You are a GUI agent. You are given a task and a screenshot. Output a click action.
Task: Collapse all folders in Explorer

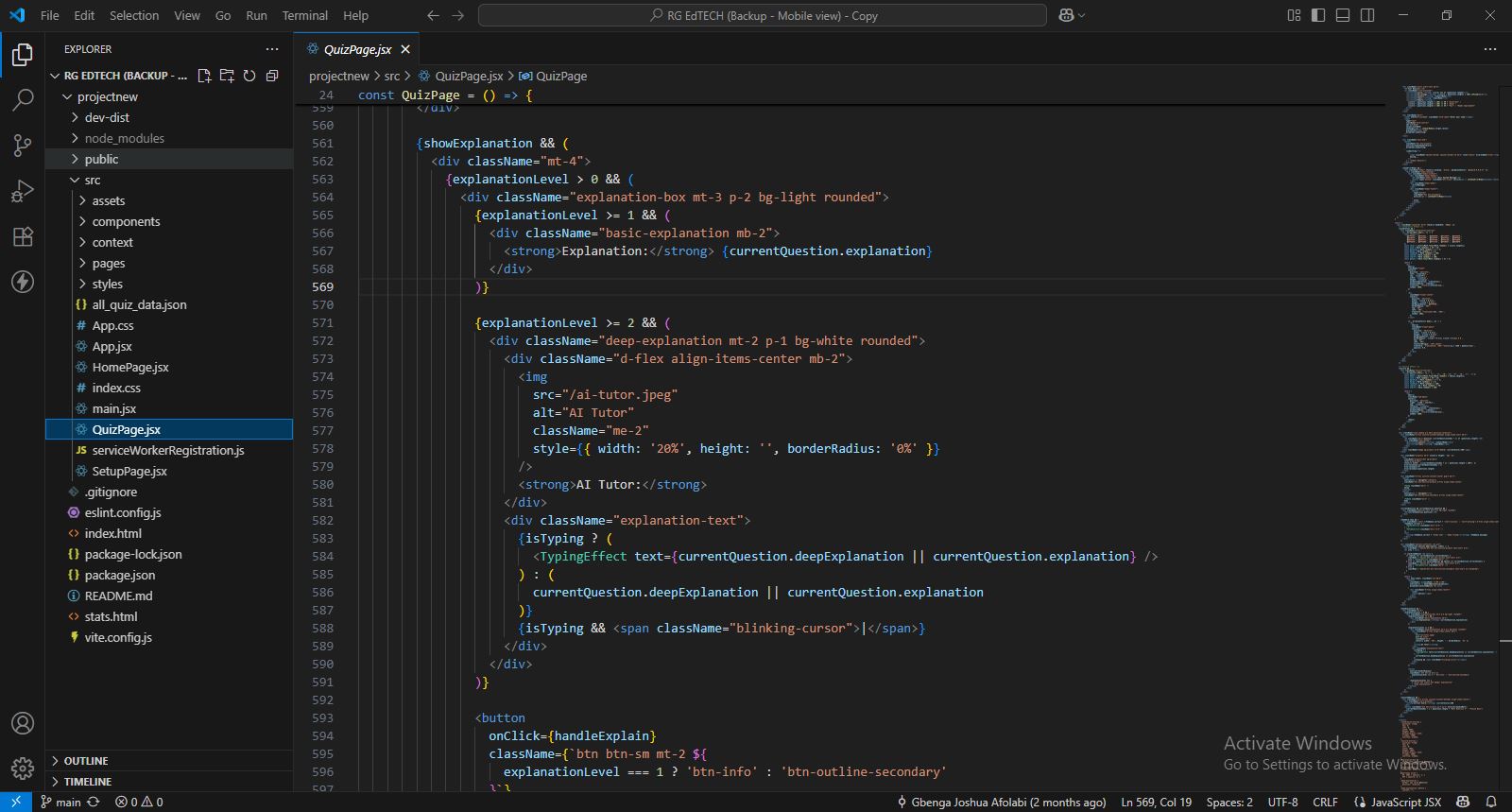pyautogui.click(x=272, y=76)
